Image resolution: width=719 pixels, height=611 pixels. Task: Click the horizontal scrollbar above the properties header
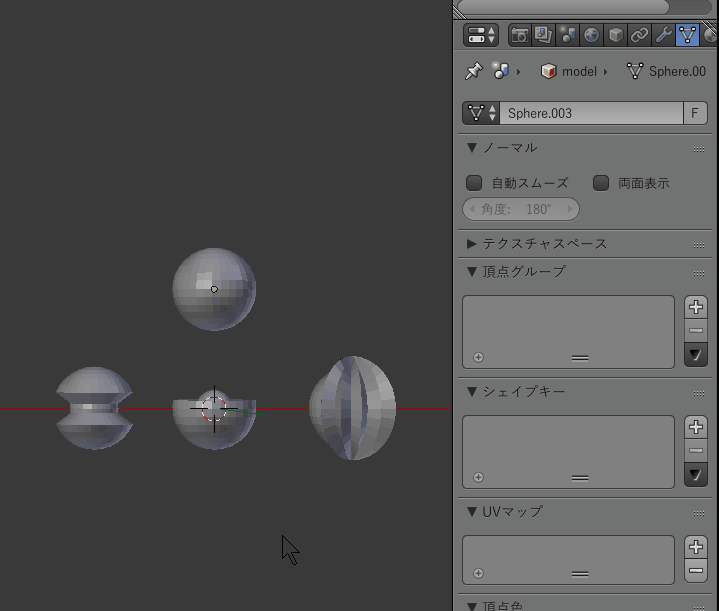point(563,7)
